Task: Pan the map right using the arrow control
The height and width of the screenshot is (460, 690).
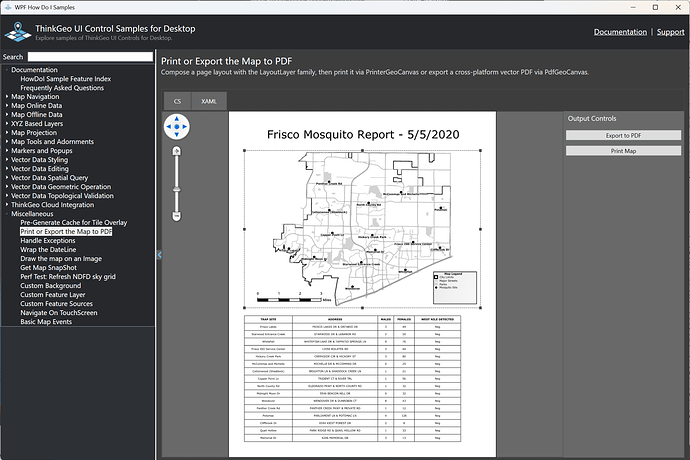Action: pos(184,127)
